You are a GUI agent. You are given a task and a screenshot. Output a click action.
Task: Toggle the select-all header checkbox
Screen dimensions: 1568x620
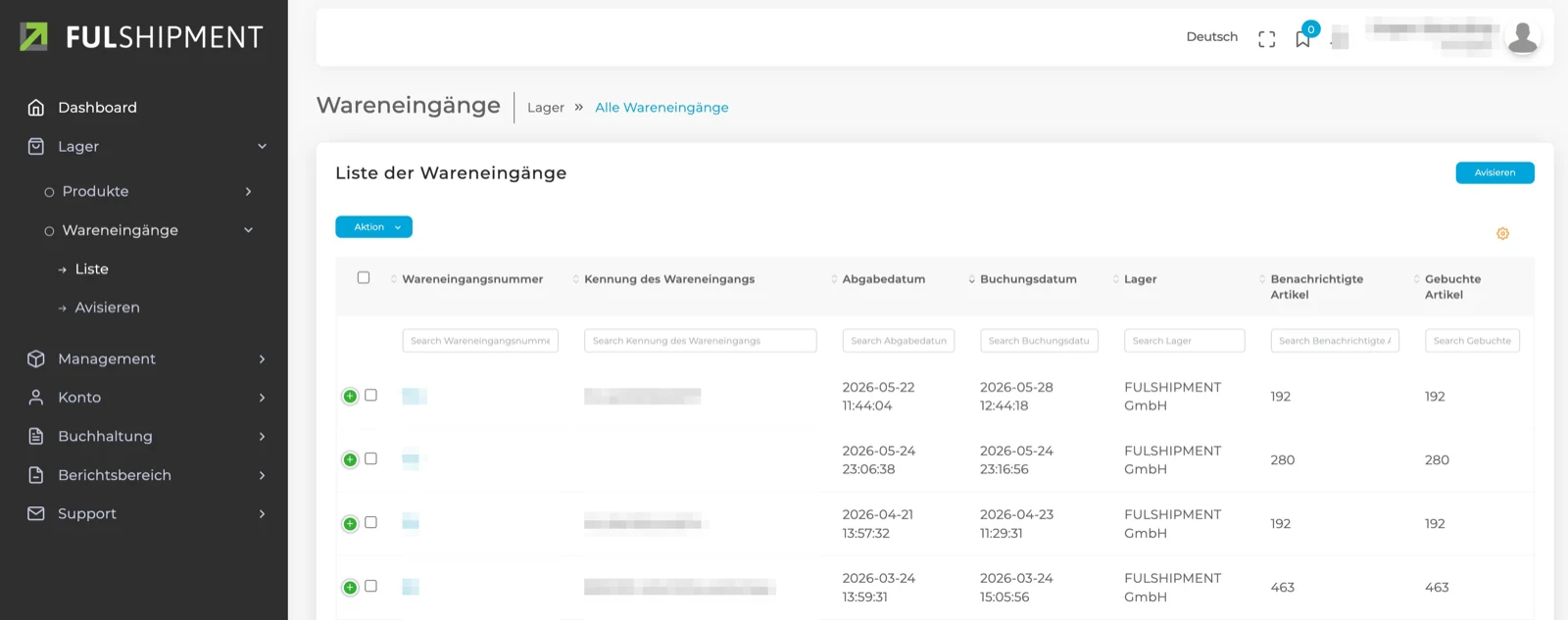pos(364,277)
